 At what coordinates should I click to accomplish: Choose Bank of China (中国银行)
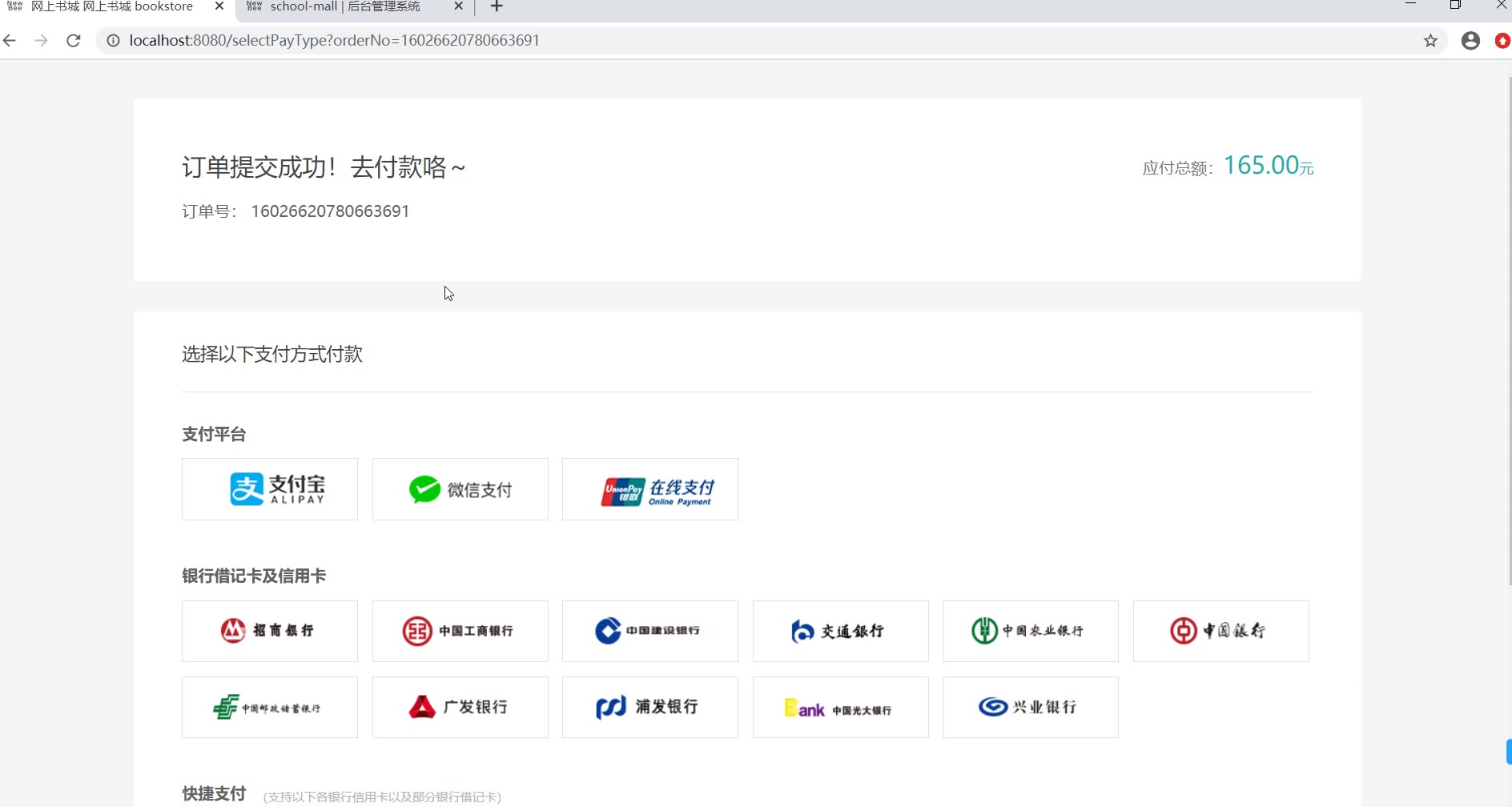pyautogui.click(x=1221, y=631)
